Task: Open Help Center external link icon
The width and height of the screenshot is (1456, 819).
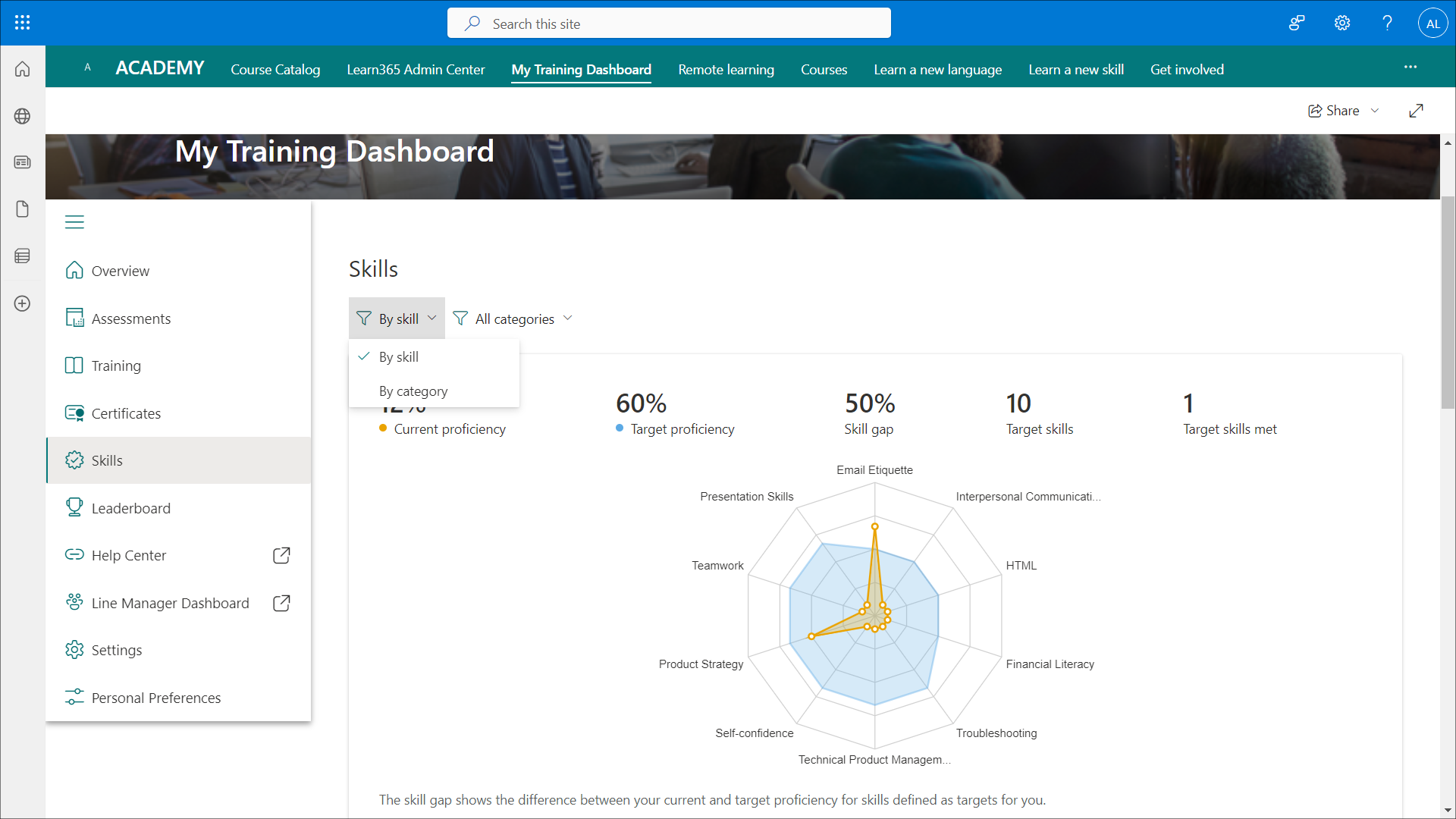Action: pos(281,555)
